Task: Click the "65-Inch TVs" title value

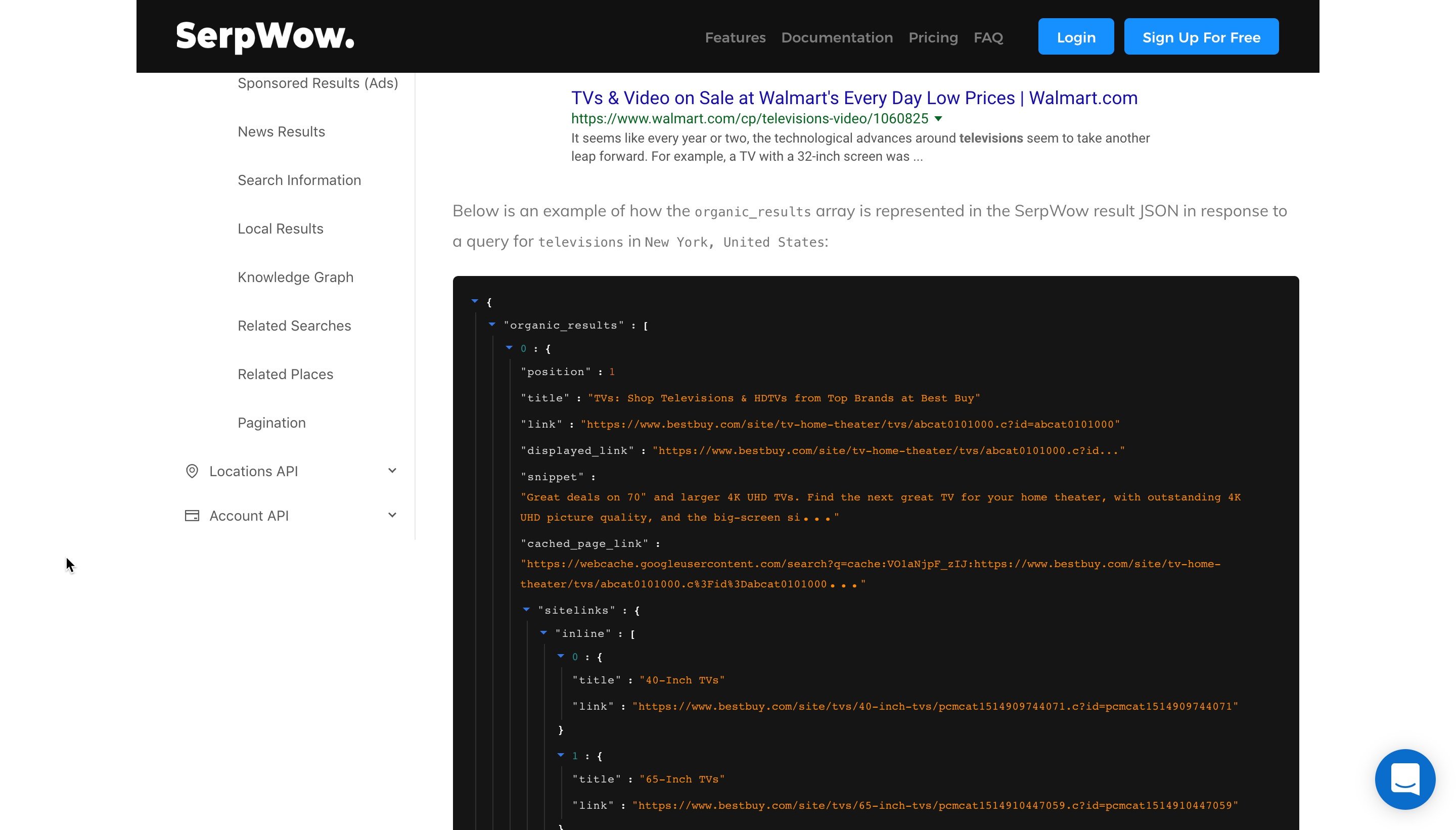Action: pos(682,779)
